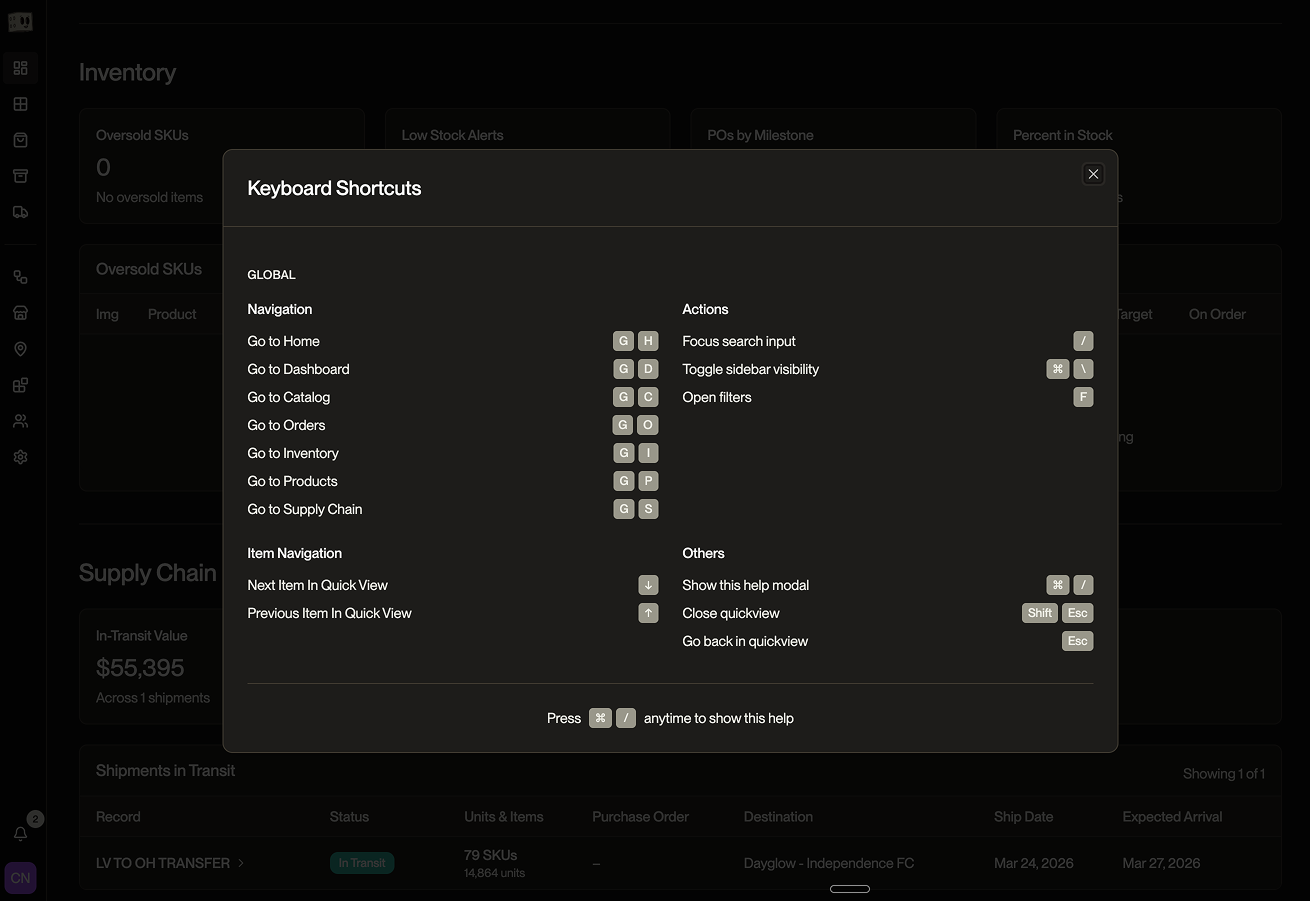Click the up arrow key for Previous Item
Viewport: 1310px width, 901px height.
pos(648,613)
